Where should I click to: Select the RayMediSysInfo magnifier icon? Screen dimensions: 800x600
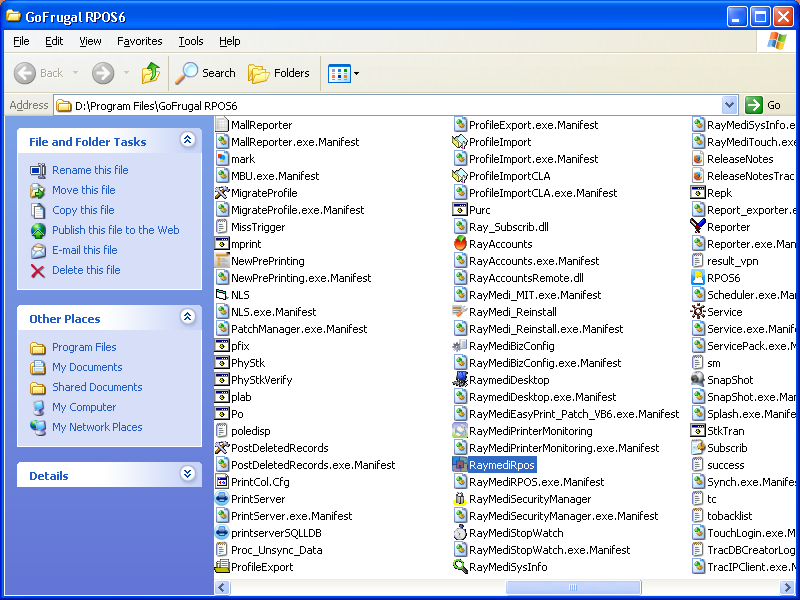click(460, 567)
